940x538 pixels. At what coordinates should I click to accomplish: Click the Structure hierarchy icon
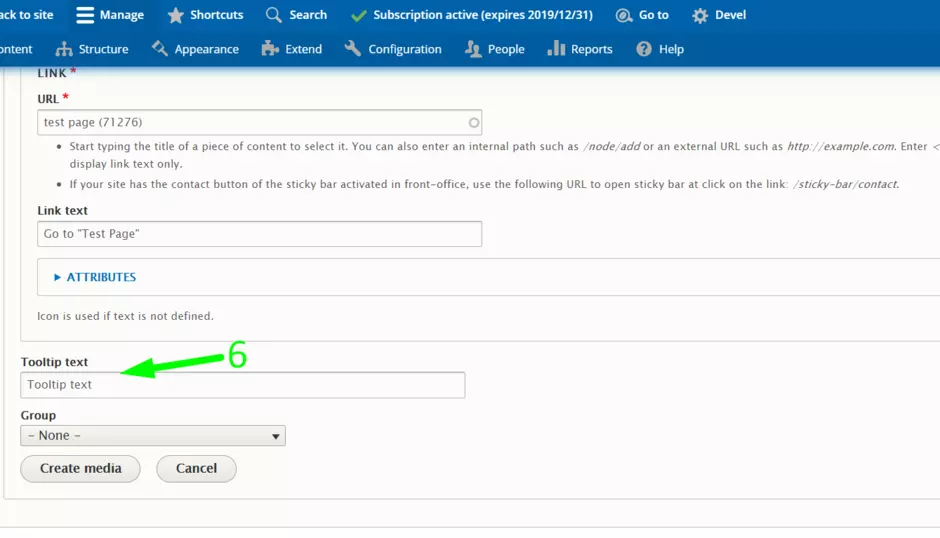coord(64,49)
